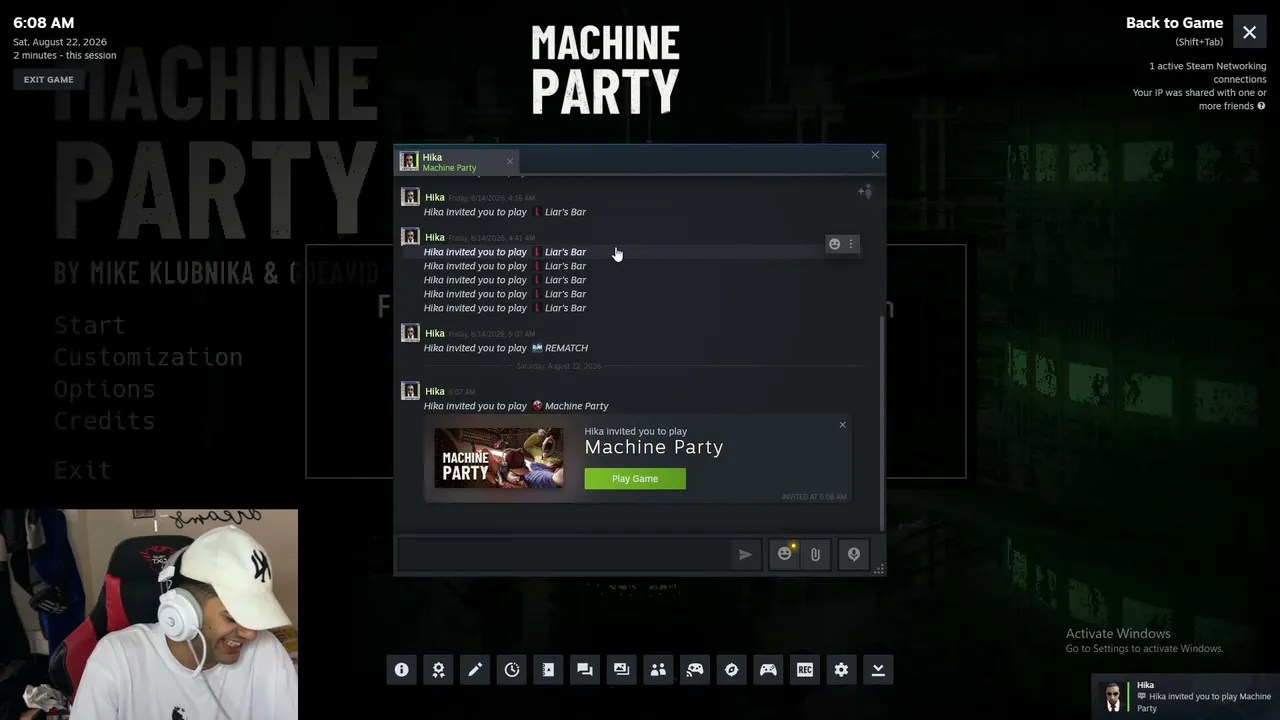
Task: Click inside the chat message input field
Action: (x=565, y=554)
